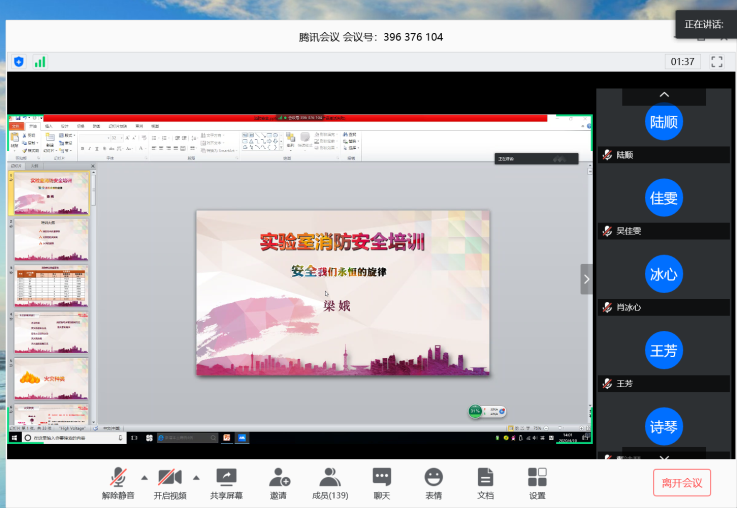Expand video options arrow beside 开启视频
This screenshot has height=508, width=737.
click(196, 477)
